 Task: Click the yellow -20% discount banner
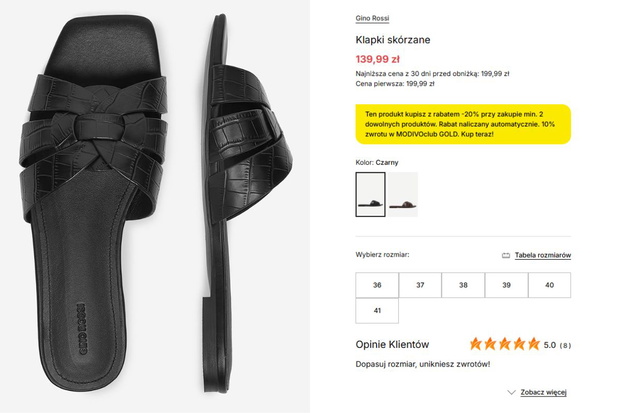463,124
